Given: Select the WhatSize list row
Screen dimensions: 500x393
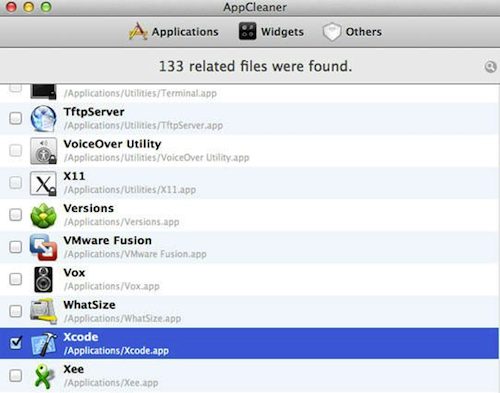Looking at the screenshot, I should (249, 311).
